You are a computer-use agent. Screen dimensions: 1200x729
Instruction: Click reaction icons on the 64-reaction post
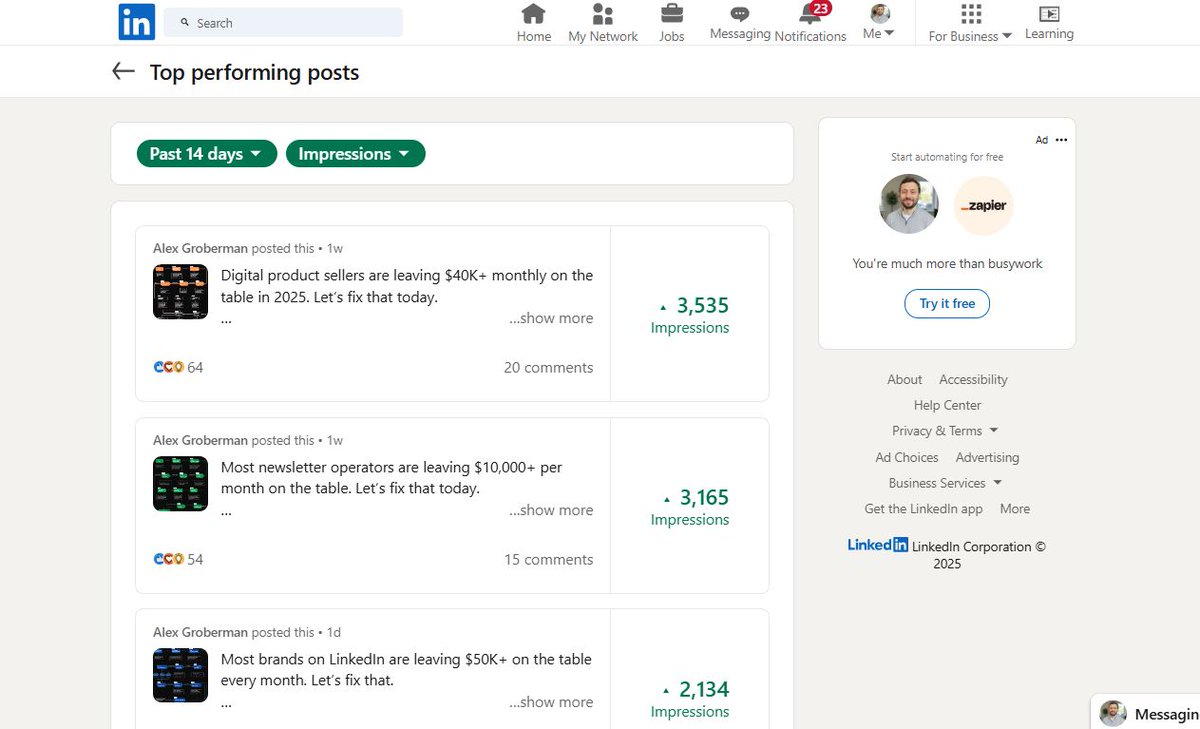tap(169, 367)
